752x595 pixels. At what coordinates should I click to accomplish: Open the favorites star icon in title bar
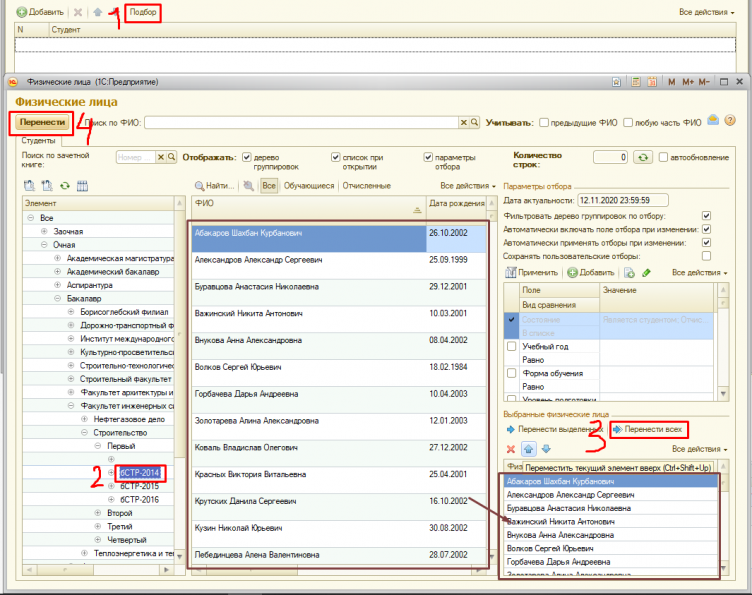pyautogui.click(x=617, y=82)
